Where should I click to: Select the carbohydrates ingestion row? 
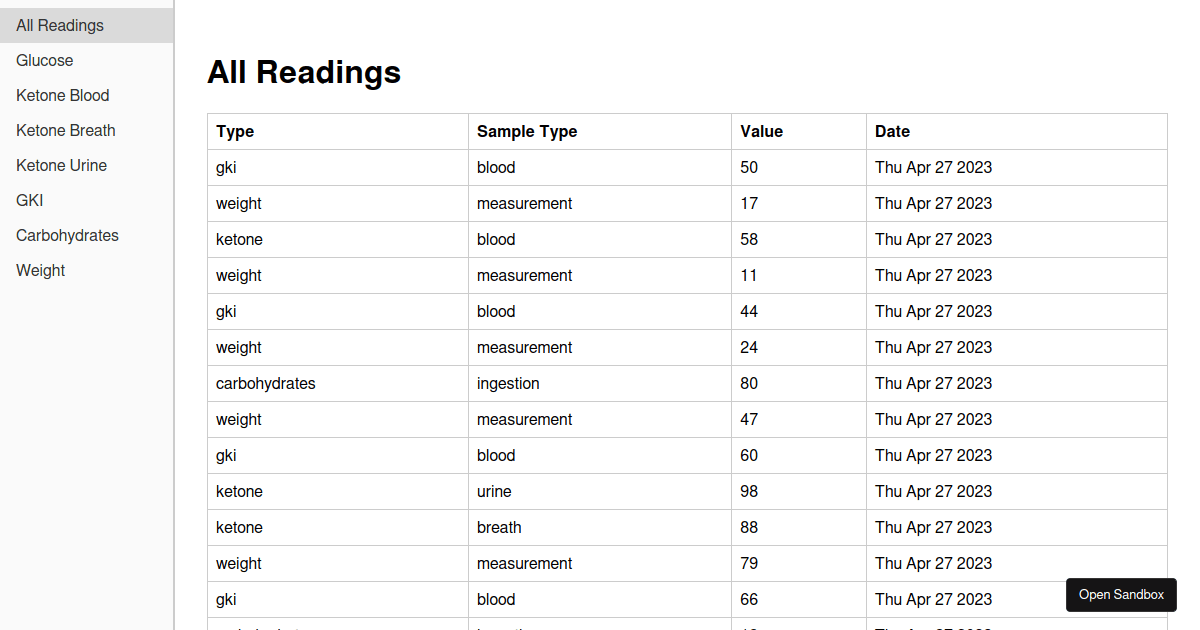pyautogui.click(x=500, y=383)
